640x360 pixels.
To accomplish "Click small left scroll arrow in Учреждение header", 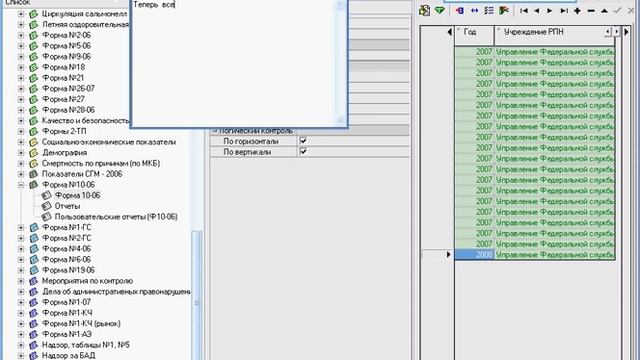I will 608,31.
